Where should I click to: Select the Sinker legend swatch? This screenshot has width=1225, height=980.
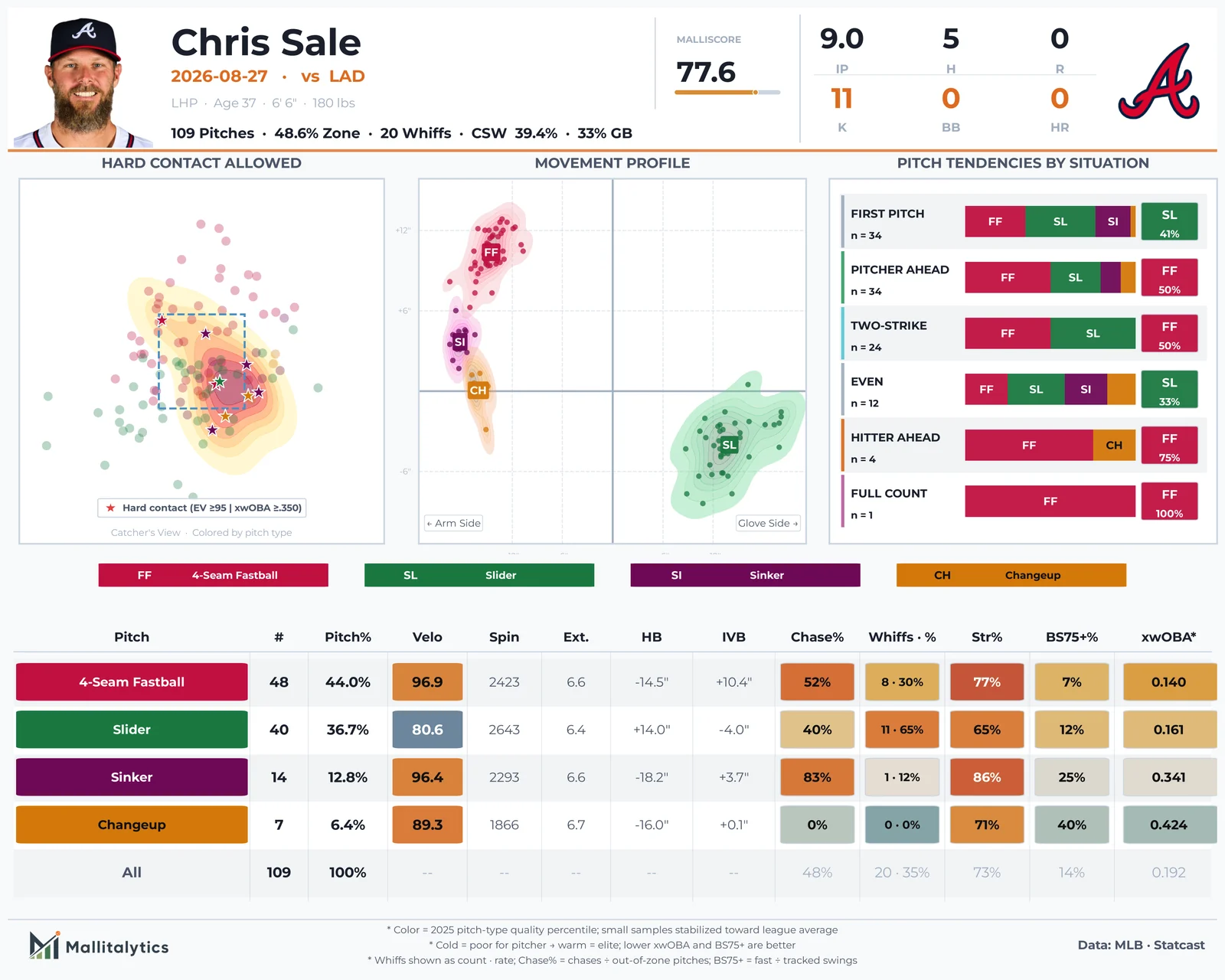point(745,575)
